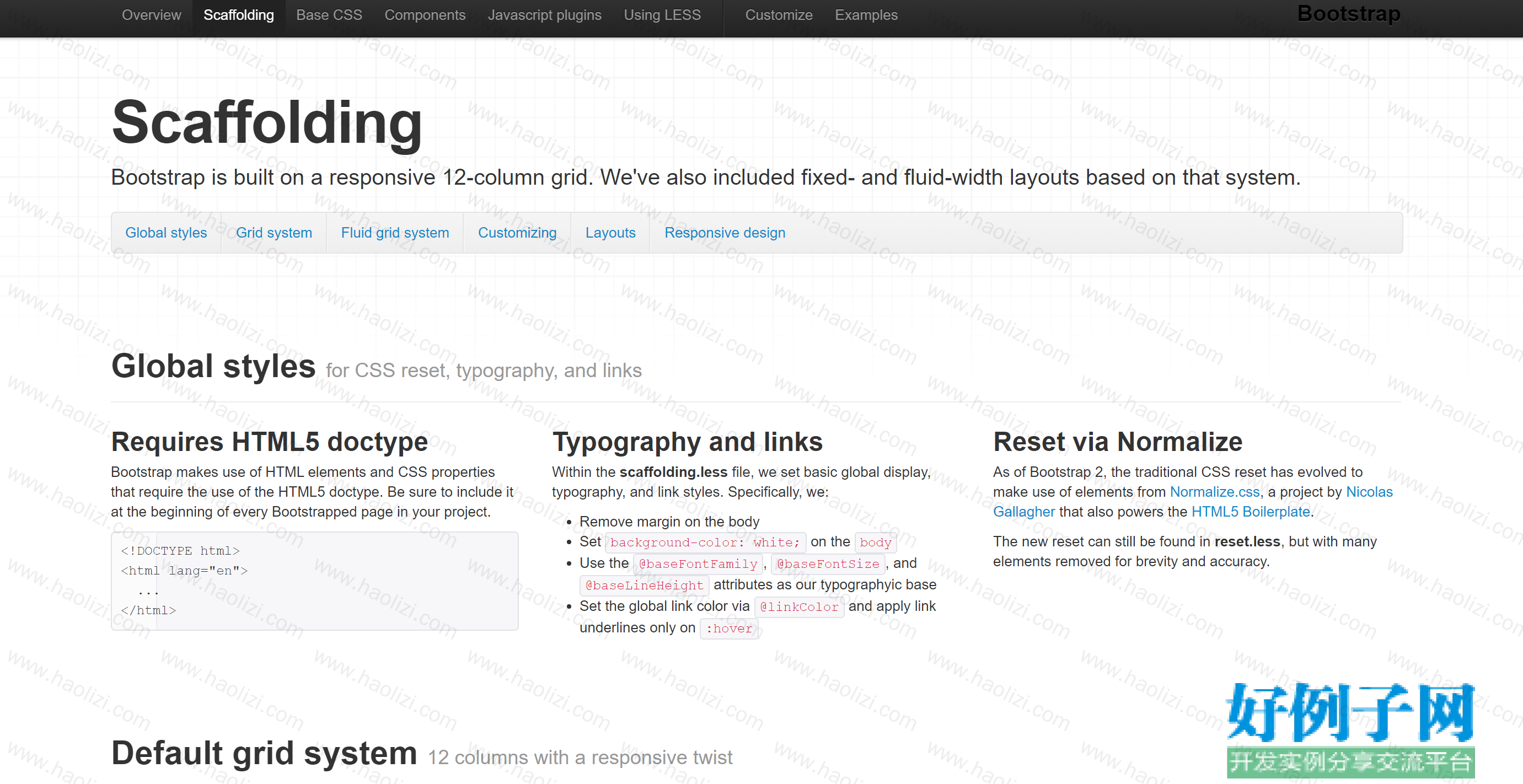Click the Typography and links heading
Screen dimensions: 1523x784
pos(687,442)
